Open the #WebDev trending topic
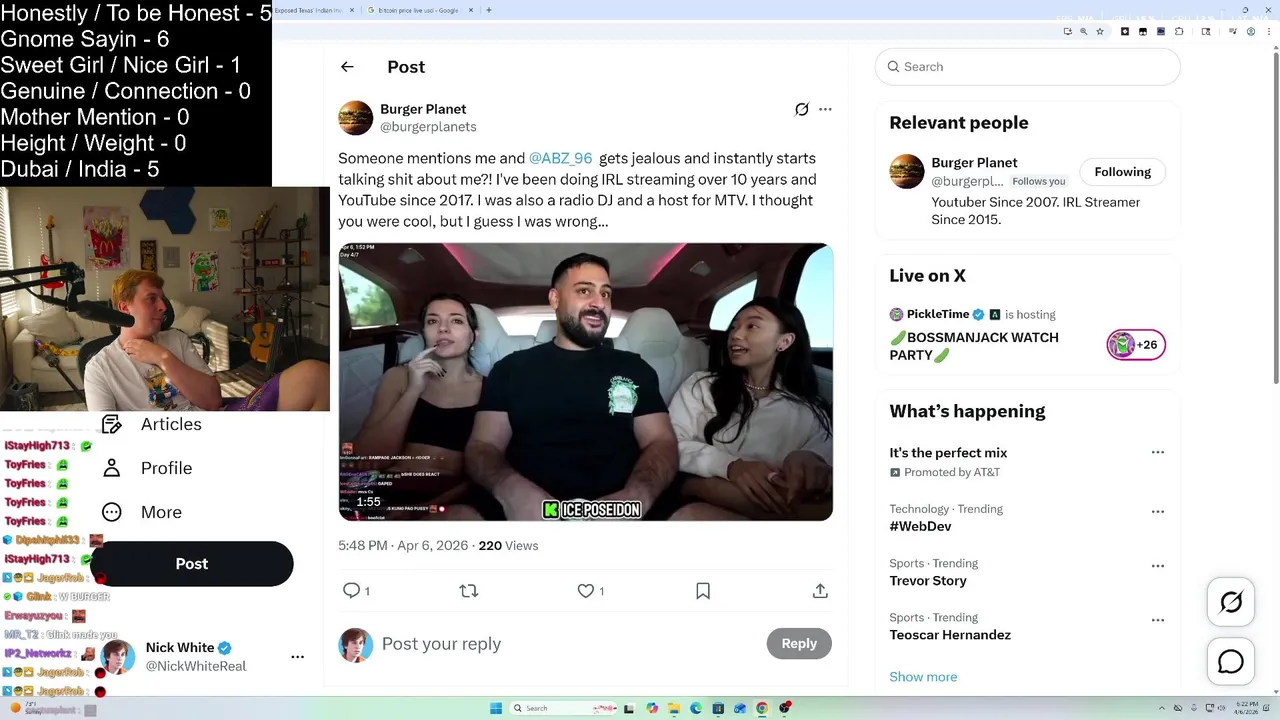The height and width of the screenshot is (720, 1280). click(920, 526)
